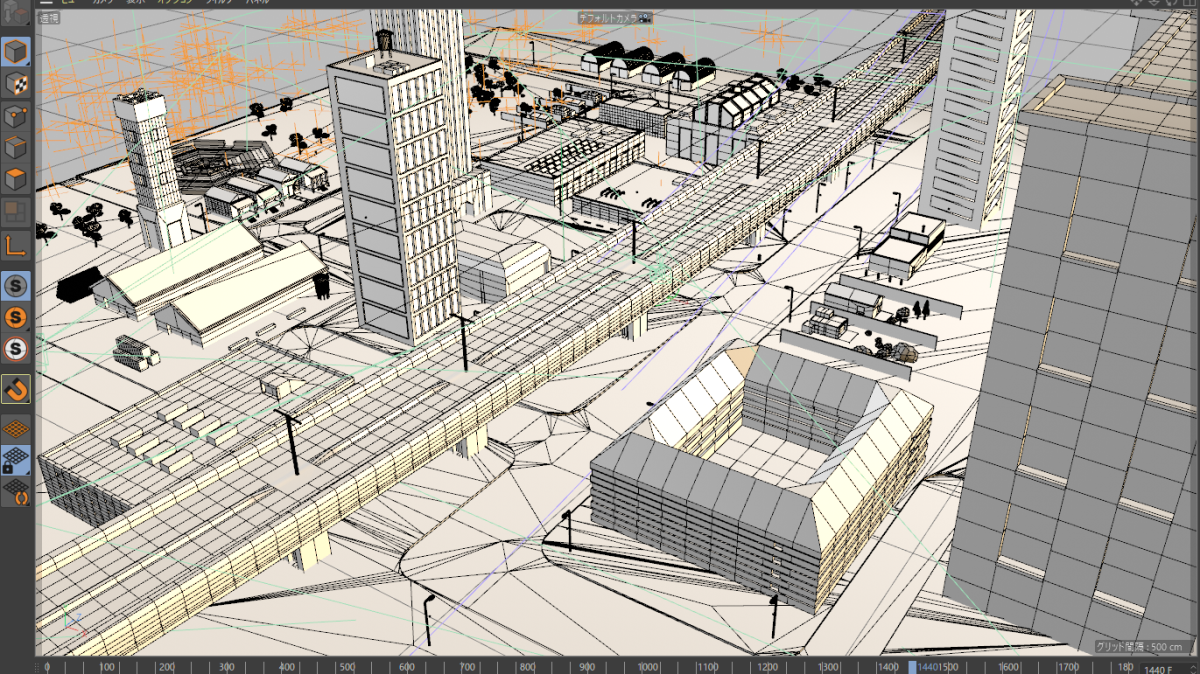The height and width of the screenshot is (674, 1200).
Task: Click the デフォルトカメラ camera label
Action: click(612, 18)
